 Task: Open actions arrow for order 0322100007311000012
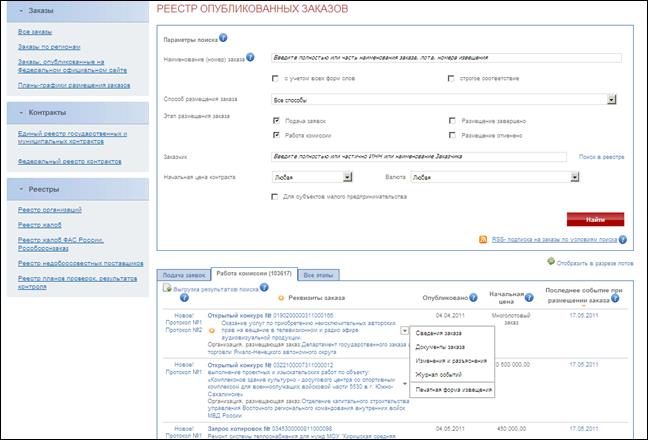[x=405, y=383]
